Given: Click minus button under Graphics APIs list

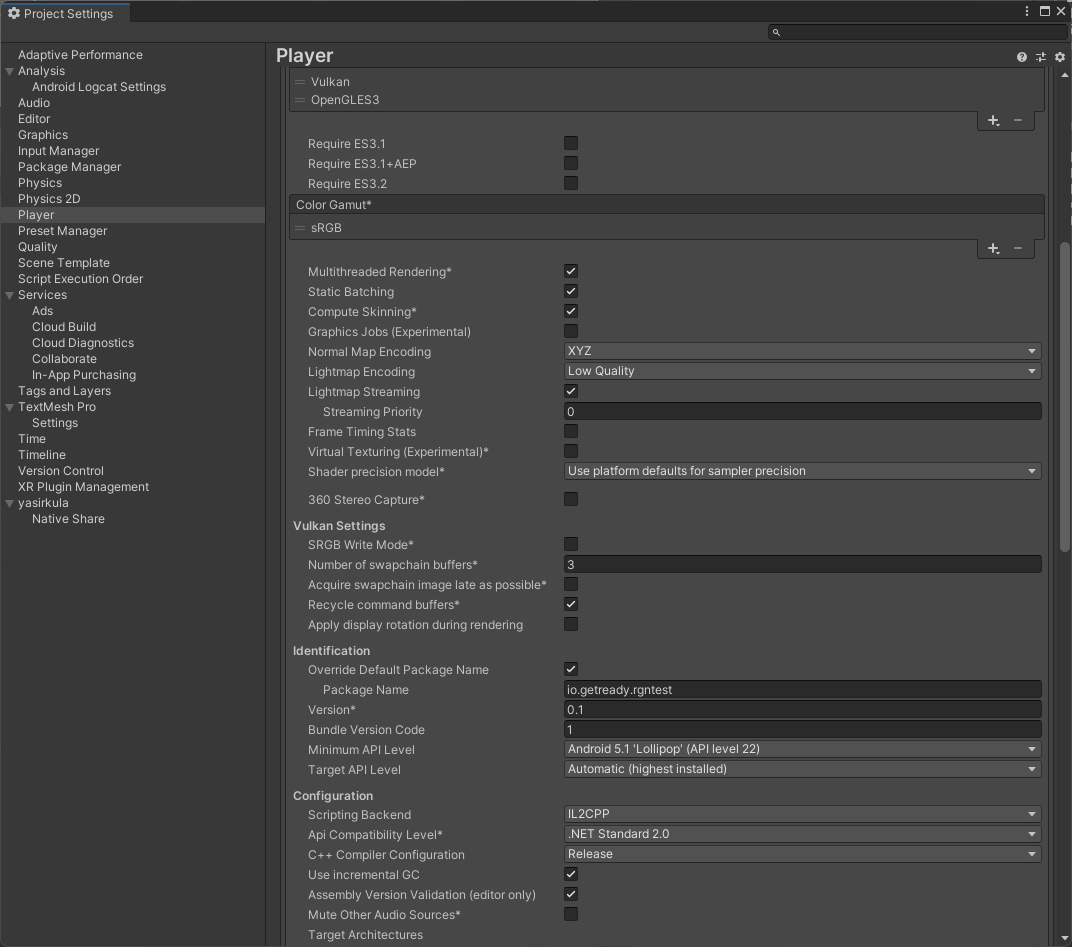Looking at the screenshot, I should (1018, 120).
